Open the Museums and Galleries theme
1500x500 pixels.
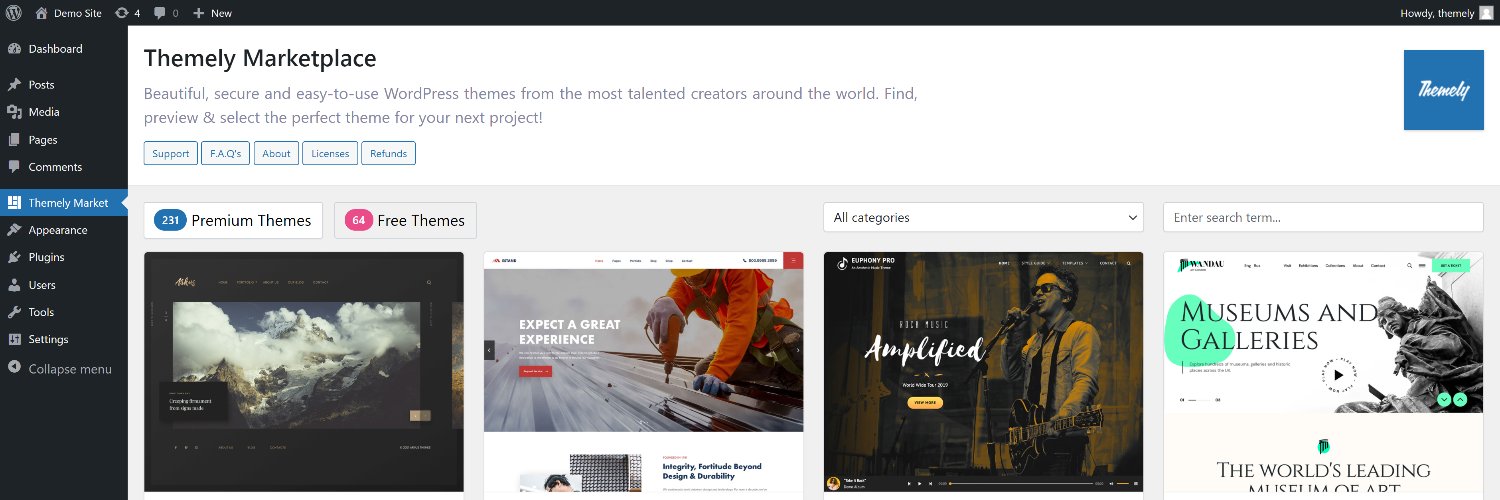pyautogui.click(x=1323, y=375)
